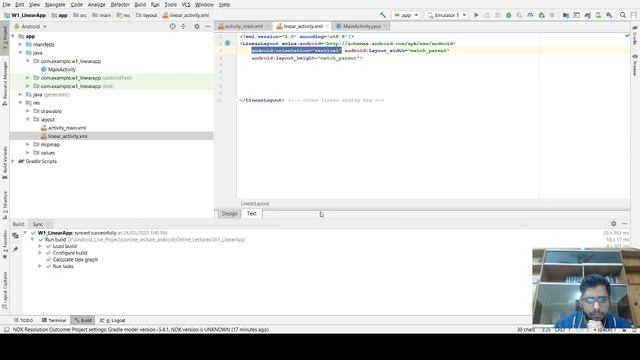Open the TODO tool window

click(x=23, y=320)
